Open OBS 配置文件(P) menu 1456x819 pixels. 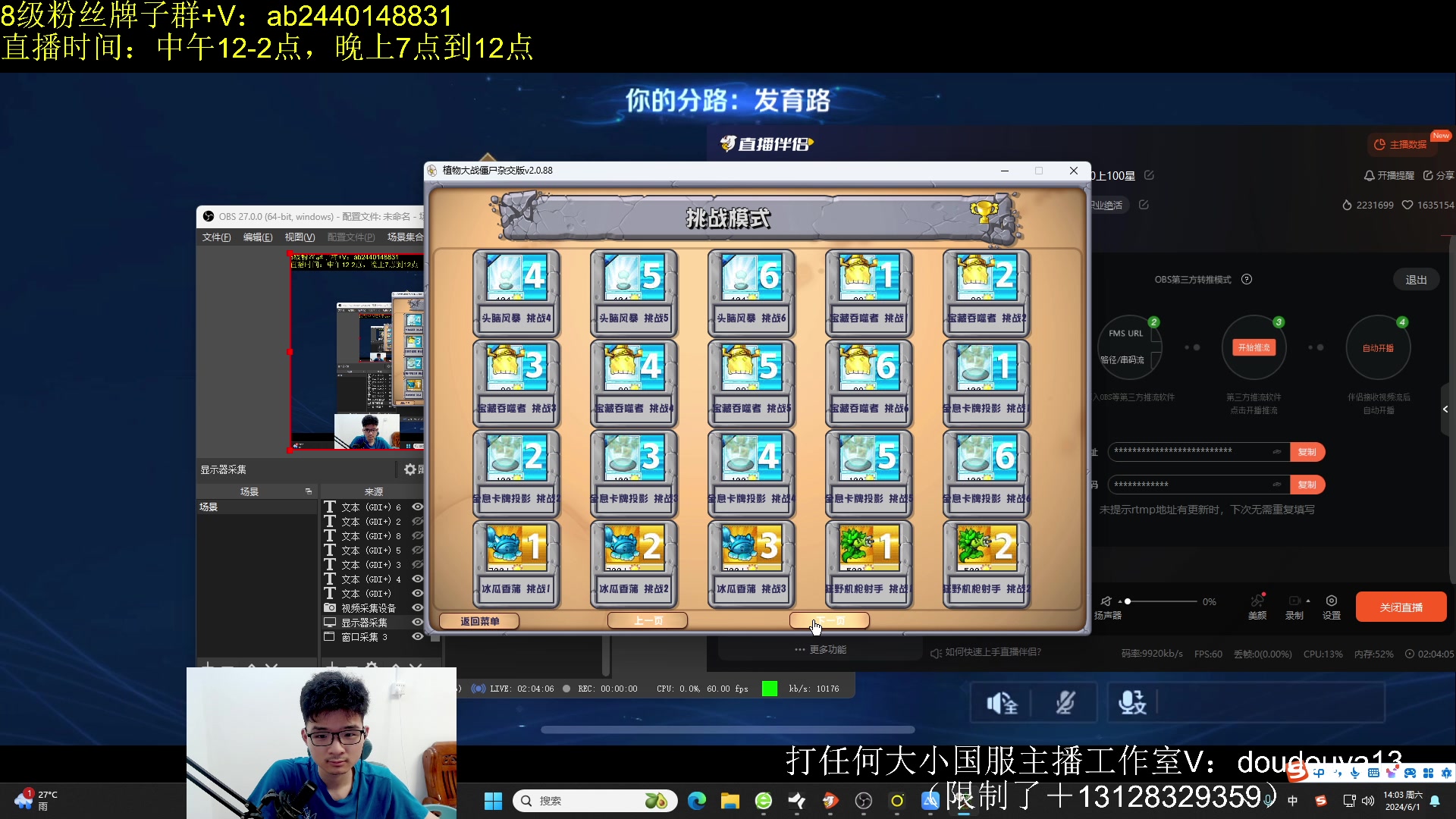tap(351, 237)
